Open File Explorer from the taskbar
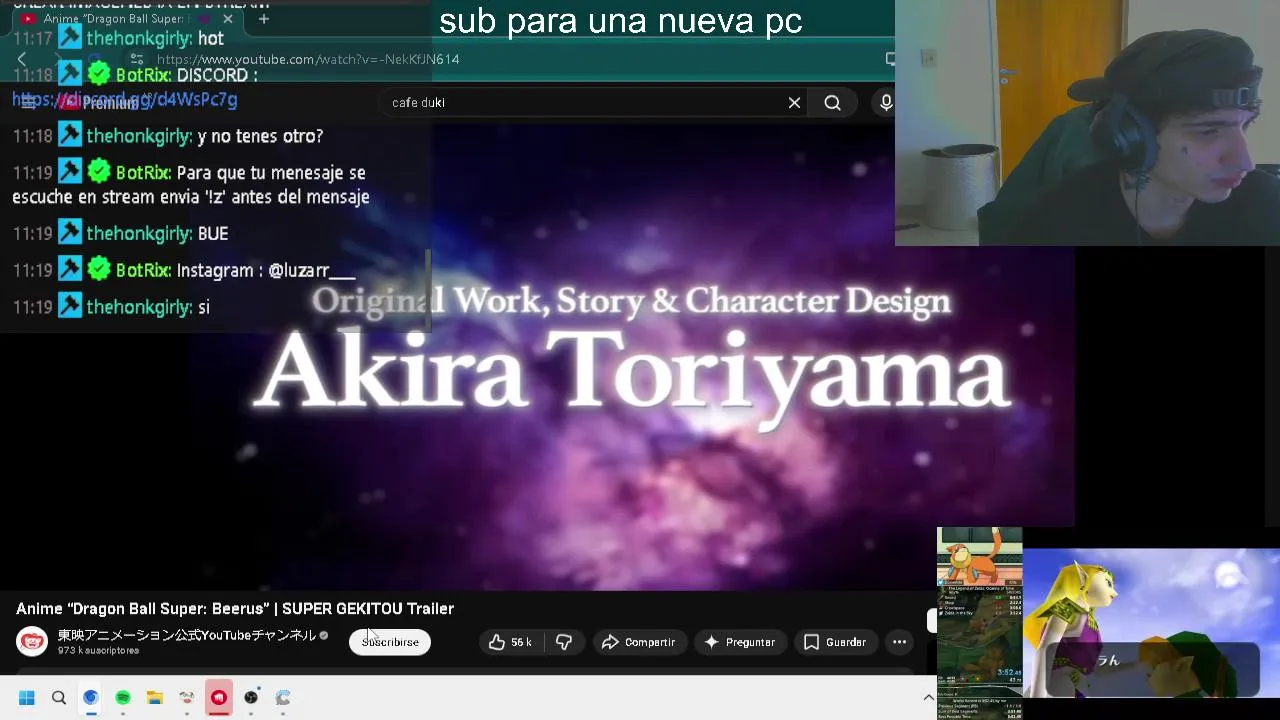Screen dimensions: 1280x720 point(155,698)
